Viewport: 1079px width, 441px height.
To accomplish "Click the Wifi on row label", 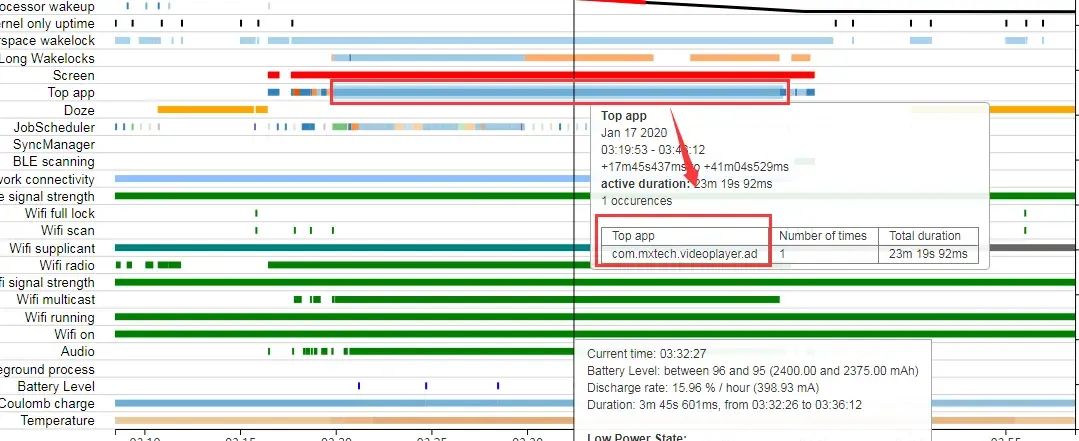I will pyautogui.click(x=75, y=334).
